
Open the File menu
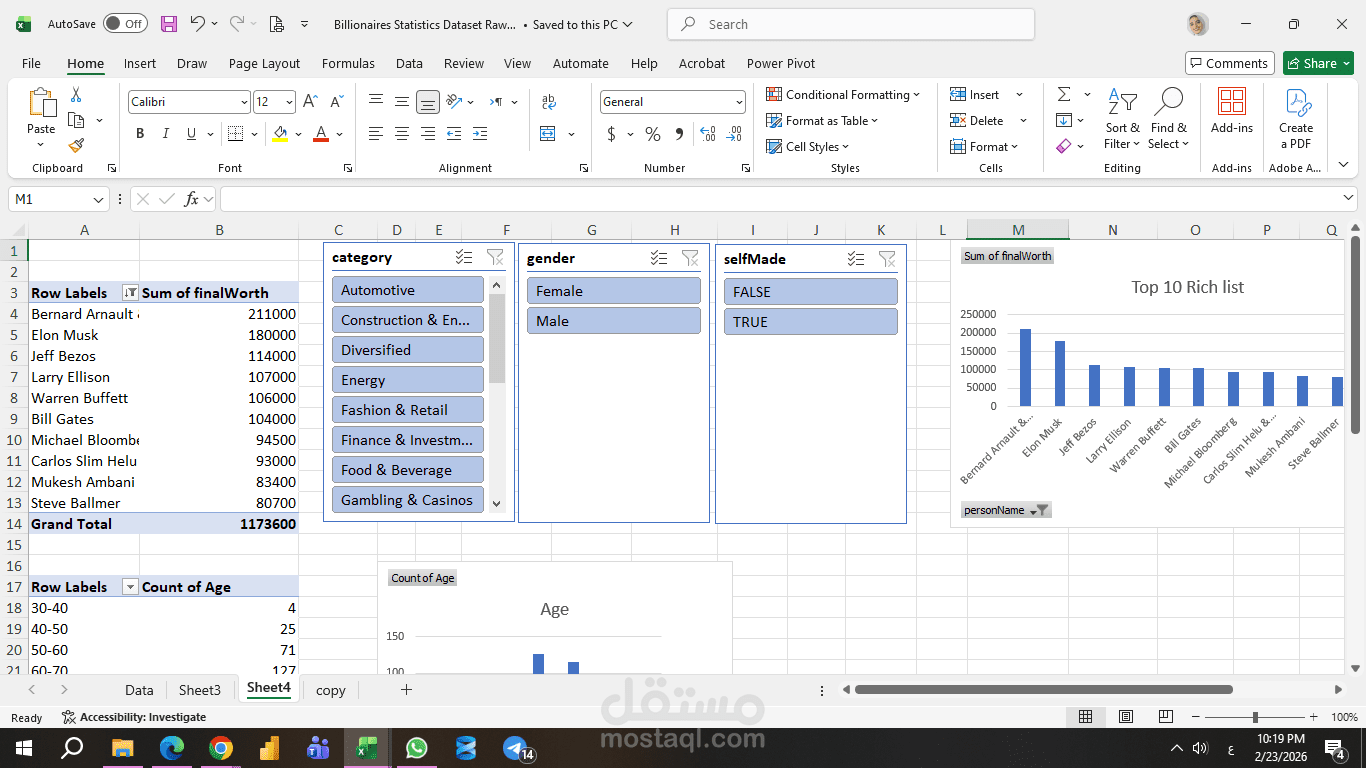coord(31,63)
